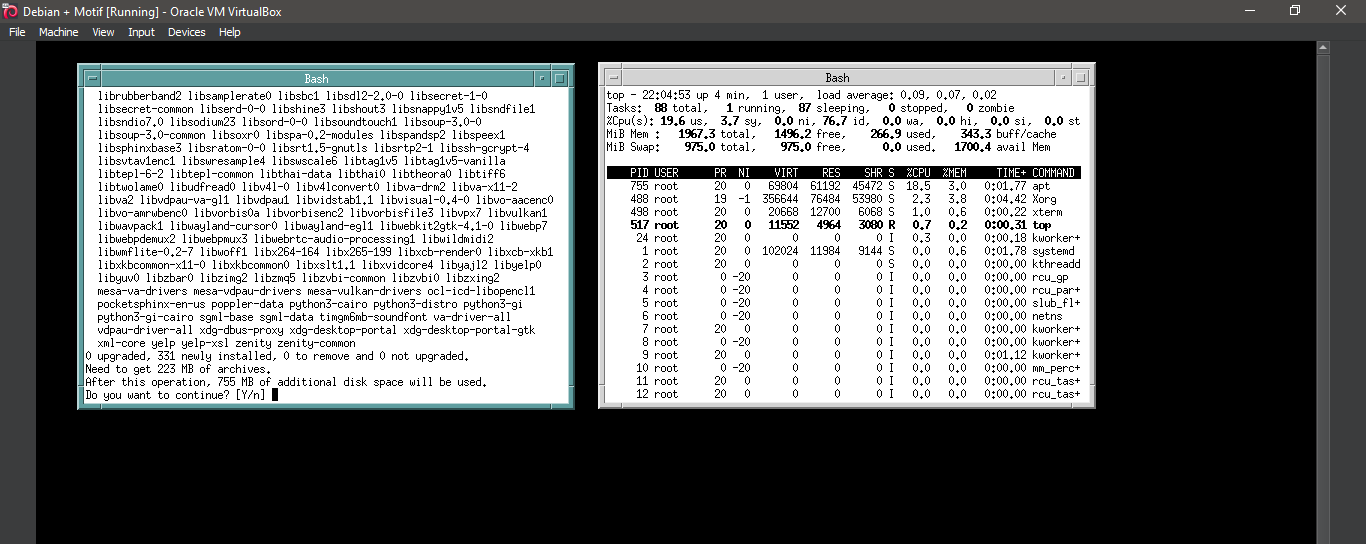The image size is (1366, 544).
Task: Select the apt process row in top
Action: [843, 186]
